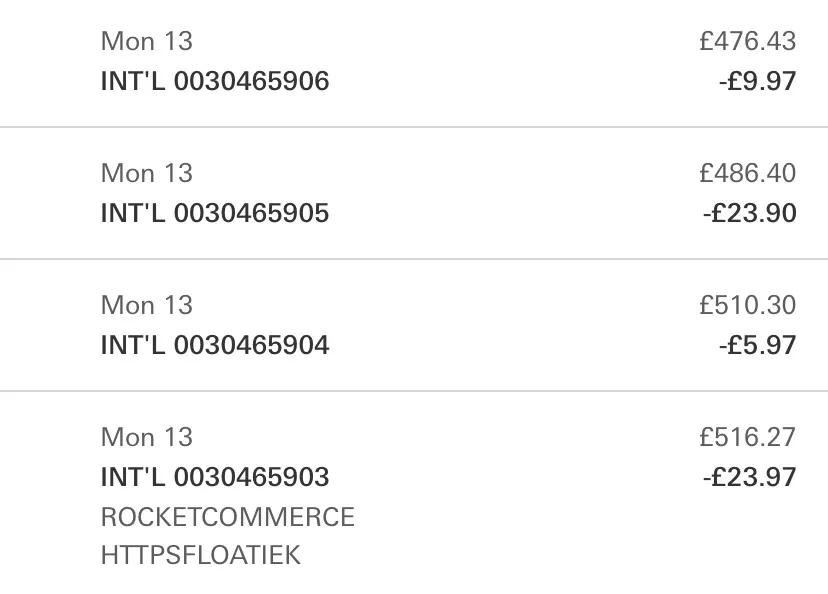This screenshot has width=828, height=594.
Task: Tap Mon 13 date above 0030465904
Action: [147, 305]
